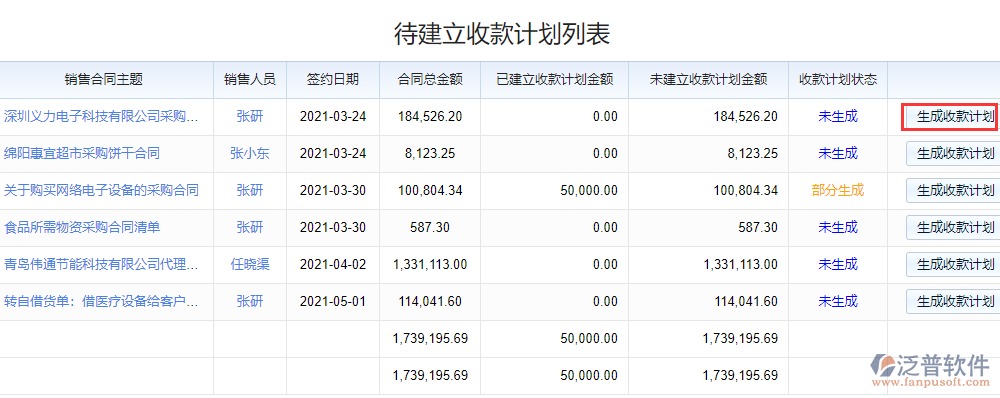Click salesperson 张研 in 深圳义力 row
The width and height of the screenshot is (1000, 398).
tap(249, 117)
